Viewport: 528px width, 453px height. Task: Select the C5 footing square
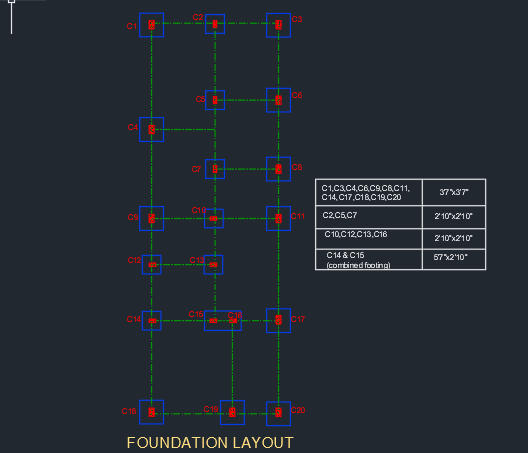pyautogui.click(x=215, y=100)
